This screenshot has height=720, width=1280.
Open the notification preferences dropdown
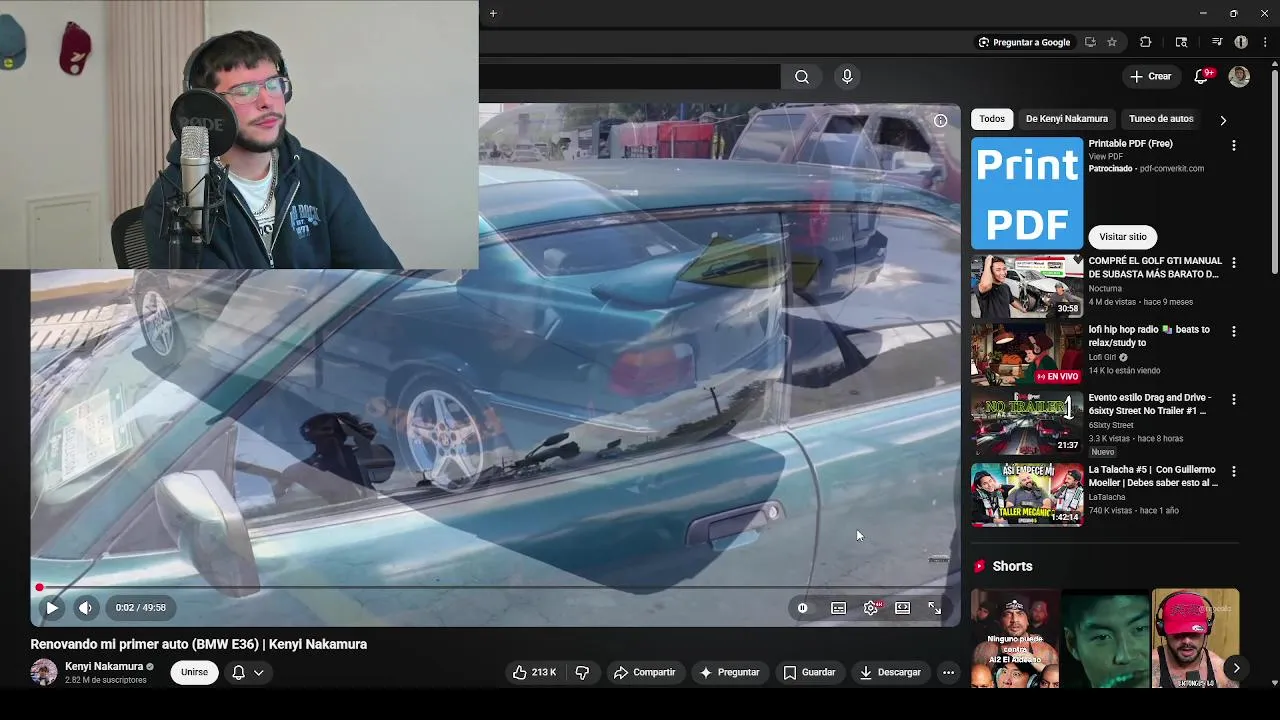248,672
